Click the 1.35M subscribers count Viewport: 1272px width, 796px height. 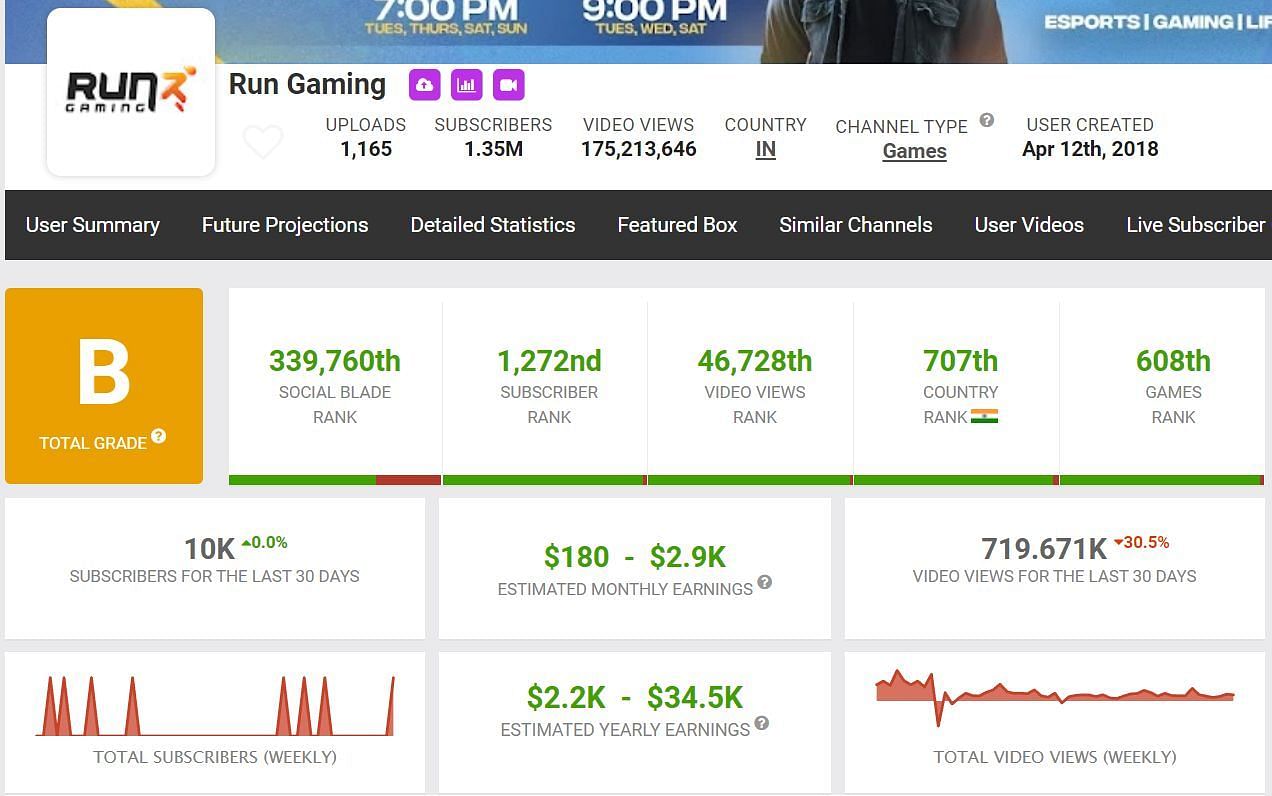coord(493,149)
